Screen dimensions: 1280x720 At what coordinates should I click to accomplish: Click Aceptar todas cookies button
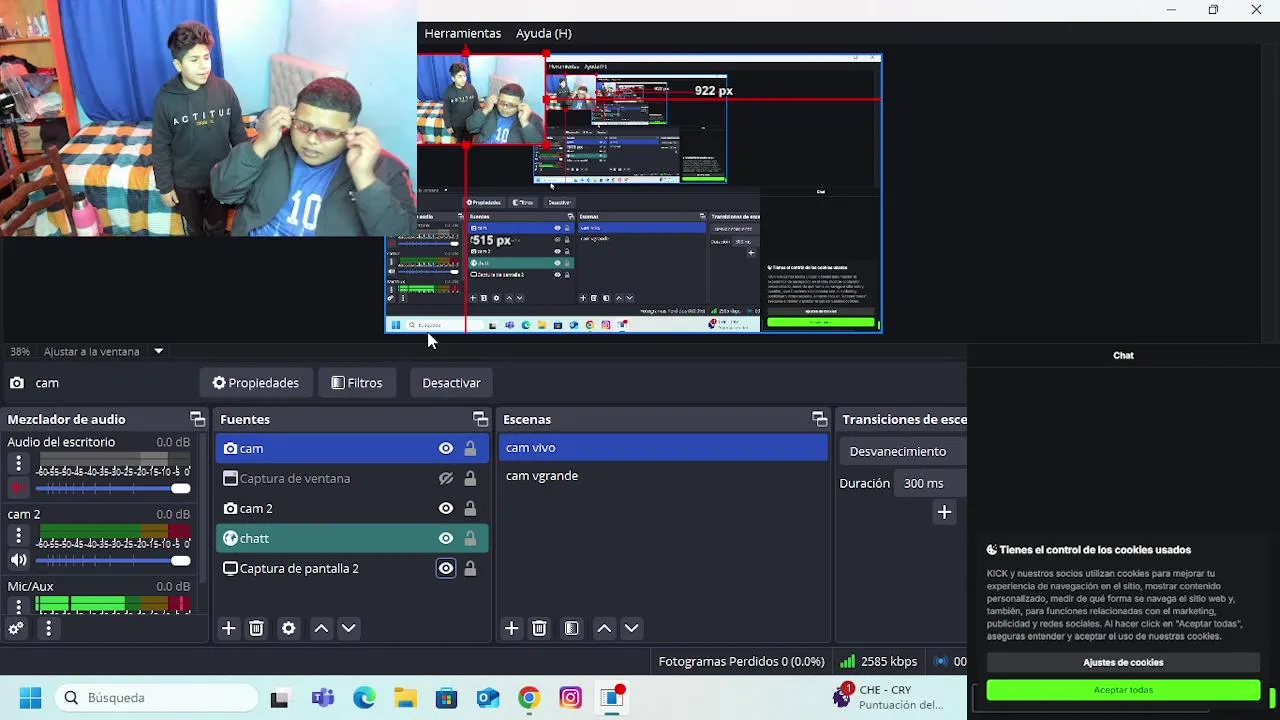(1123, 690)
